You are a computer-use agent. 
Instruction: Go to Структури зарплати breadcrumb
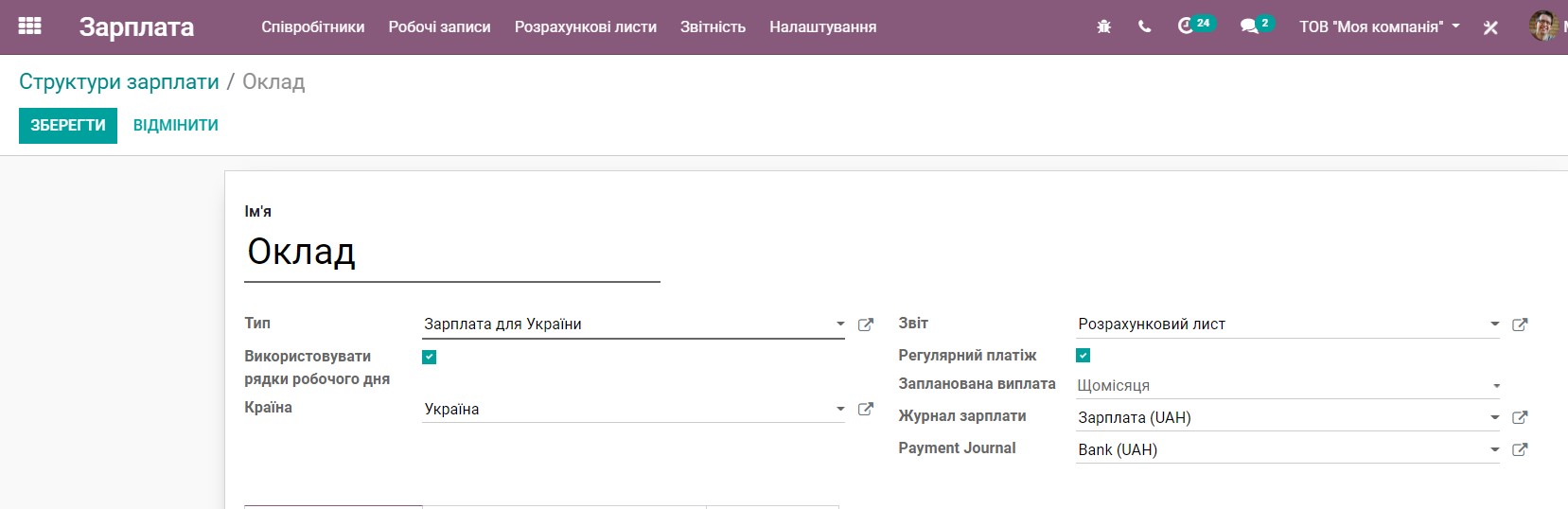[119, 82]
